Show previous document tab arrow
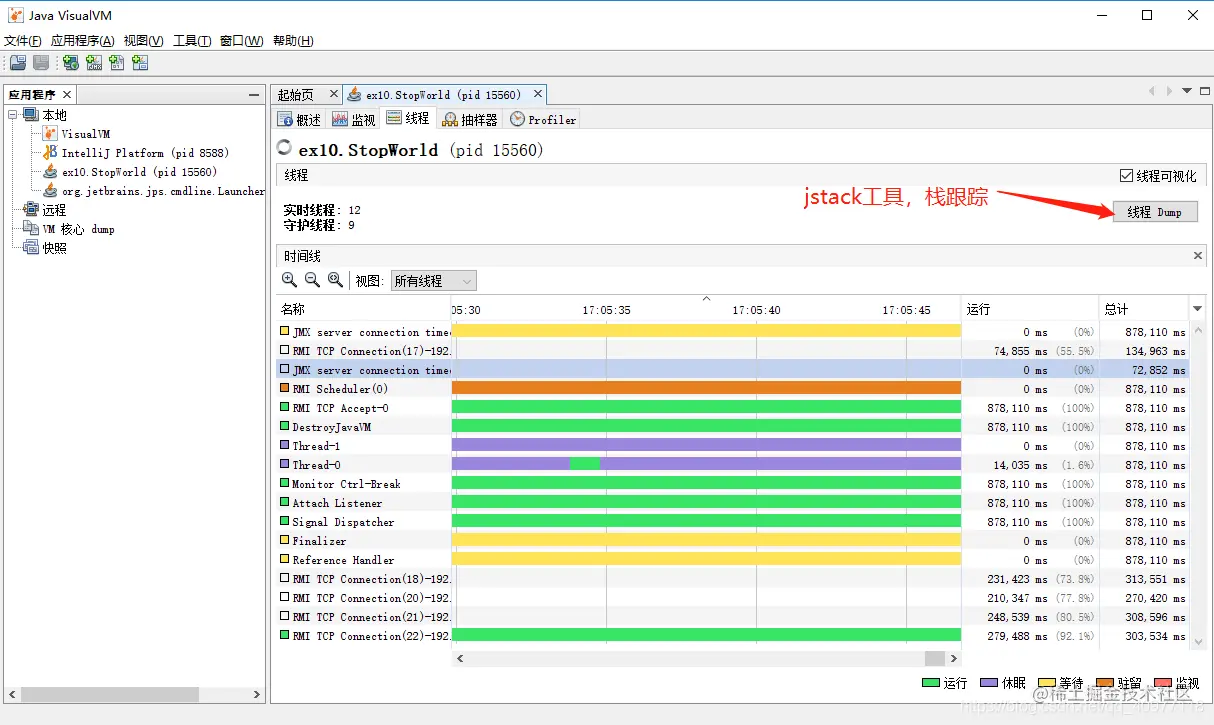 click(1151, 91)
